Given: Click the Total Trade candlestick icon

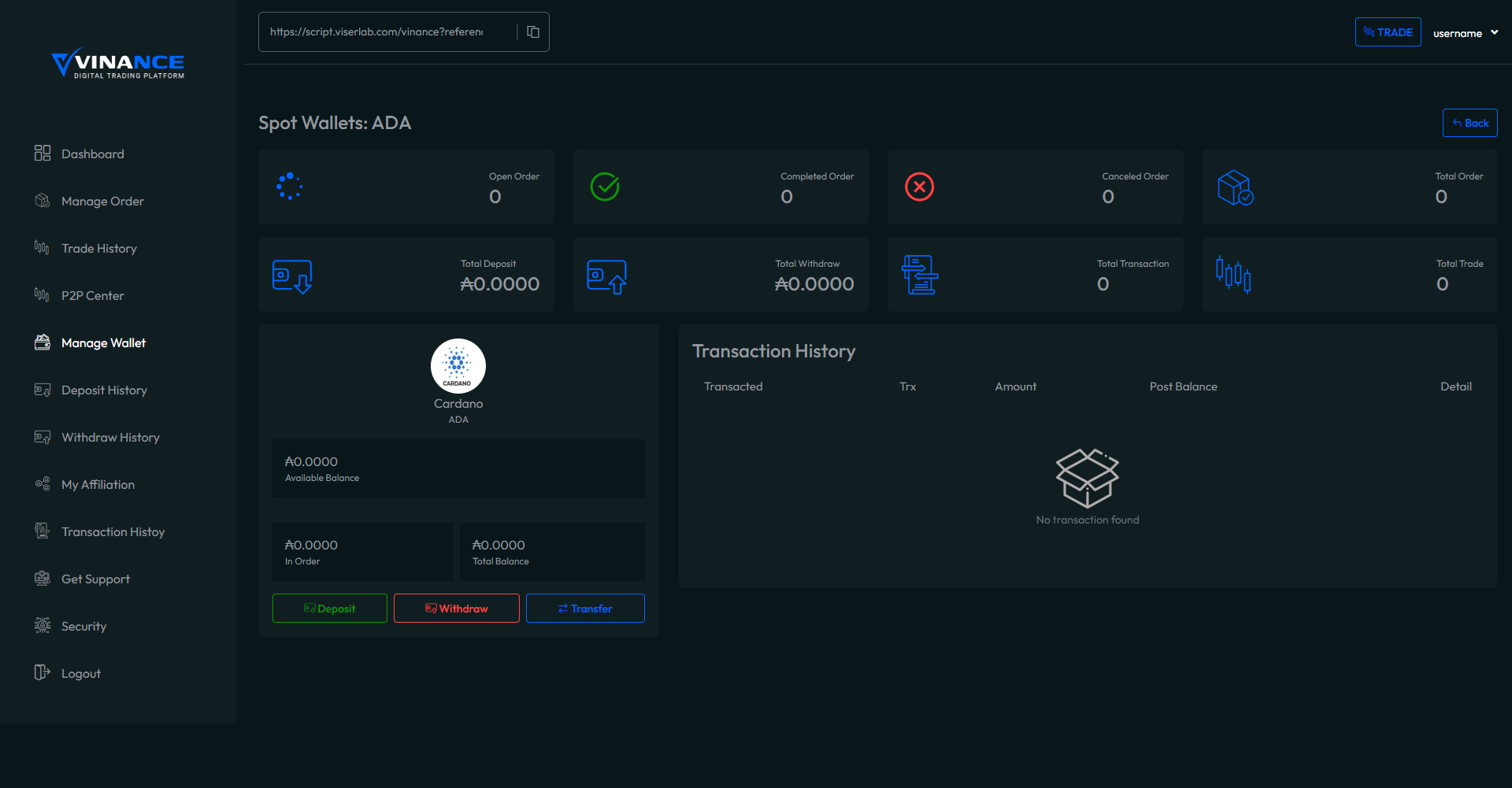Looking at the screenshot, I should 1233,275.
